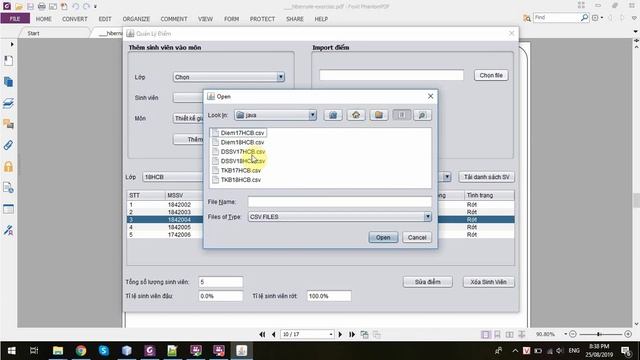Click the Chọn file button
This screenshot has height=360, width=640.
(491, 75)
